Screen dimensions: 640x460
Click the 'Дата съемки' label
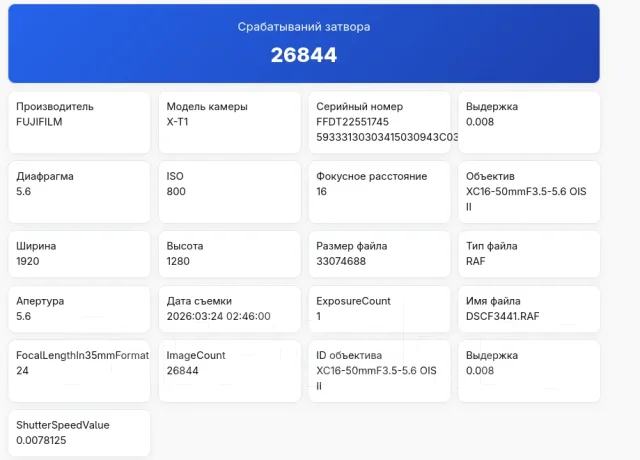[x=199, y=301]
